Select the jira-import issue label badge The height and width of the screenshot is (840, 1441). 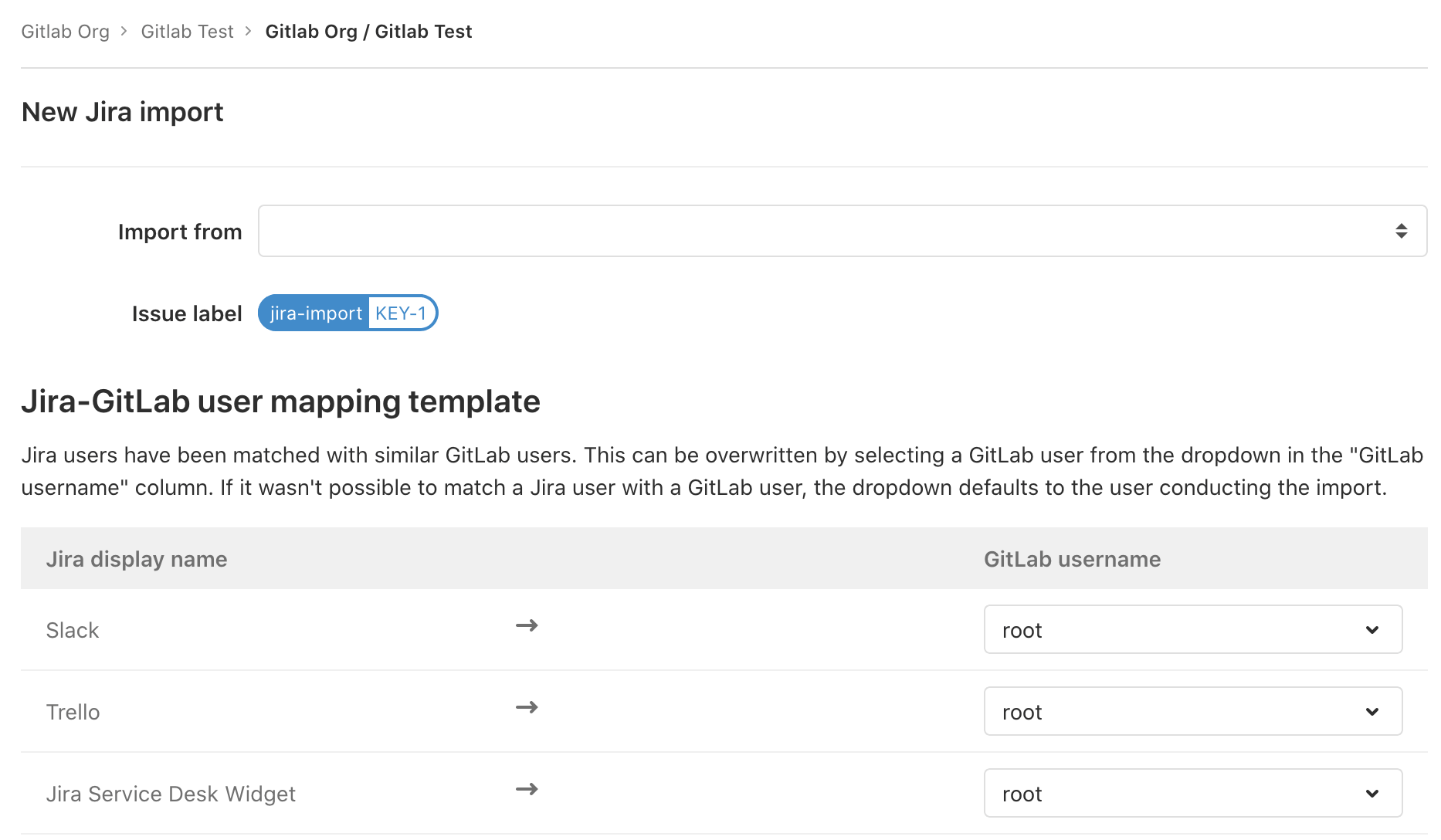(314, 313)
